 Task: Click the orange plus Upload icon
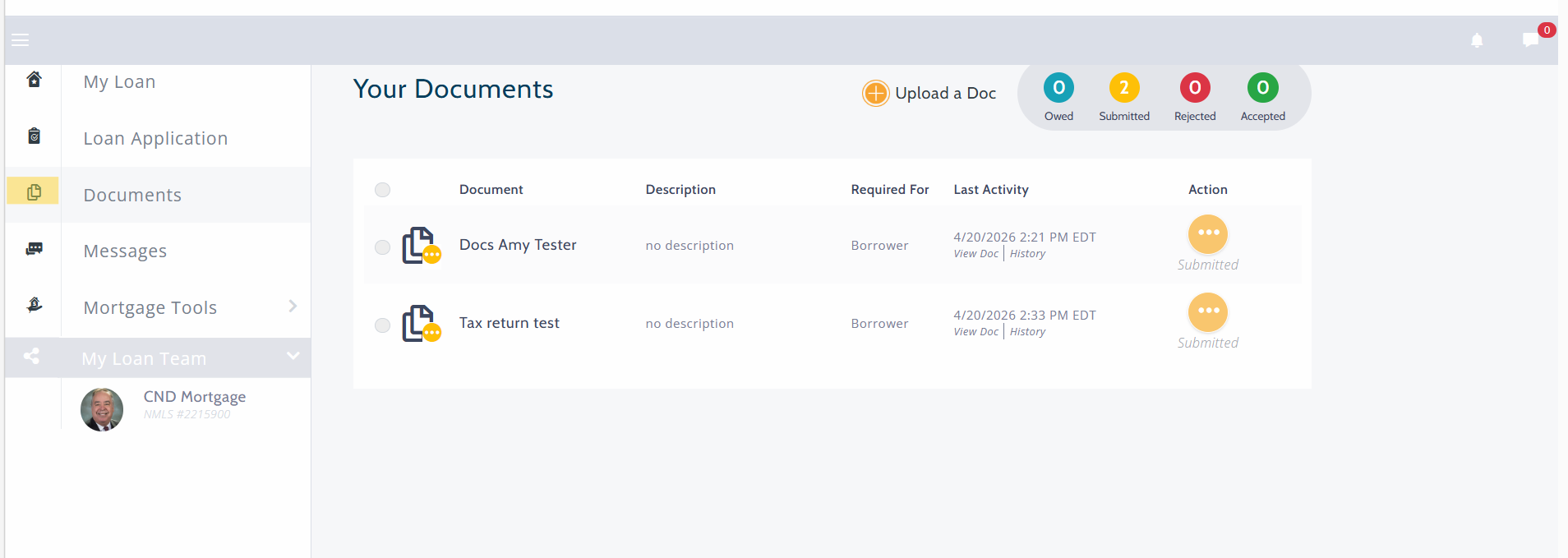pyautogui.click(x=875, y=94)
